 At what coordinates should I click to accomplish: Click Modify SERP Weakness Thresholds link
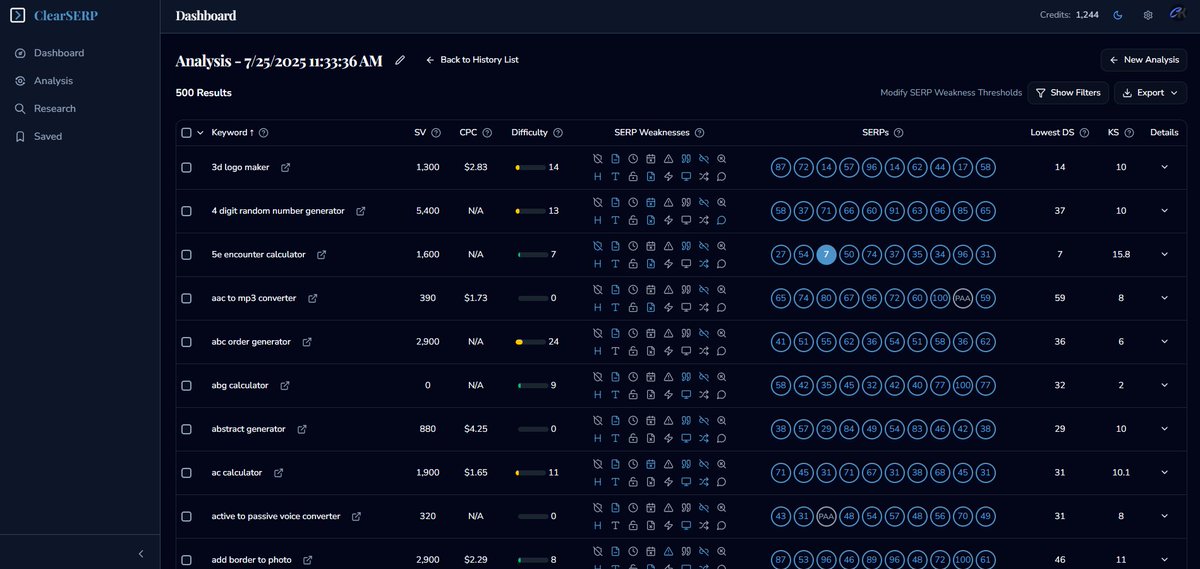[951, 92]
